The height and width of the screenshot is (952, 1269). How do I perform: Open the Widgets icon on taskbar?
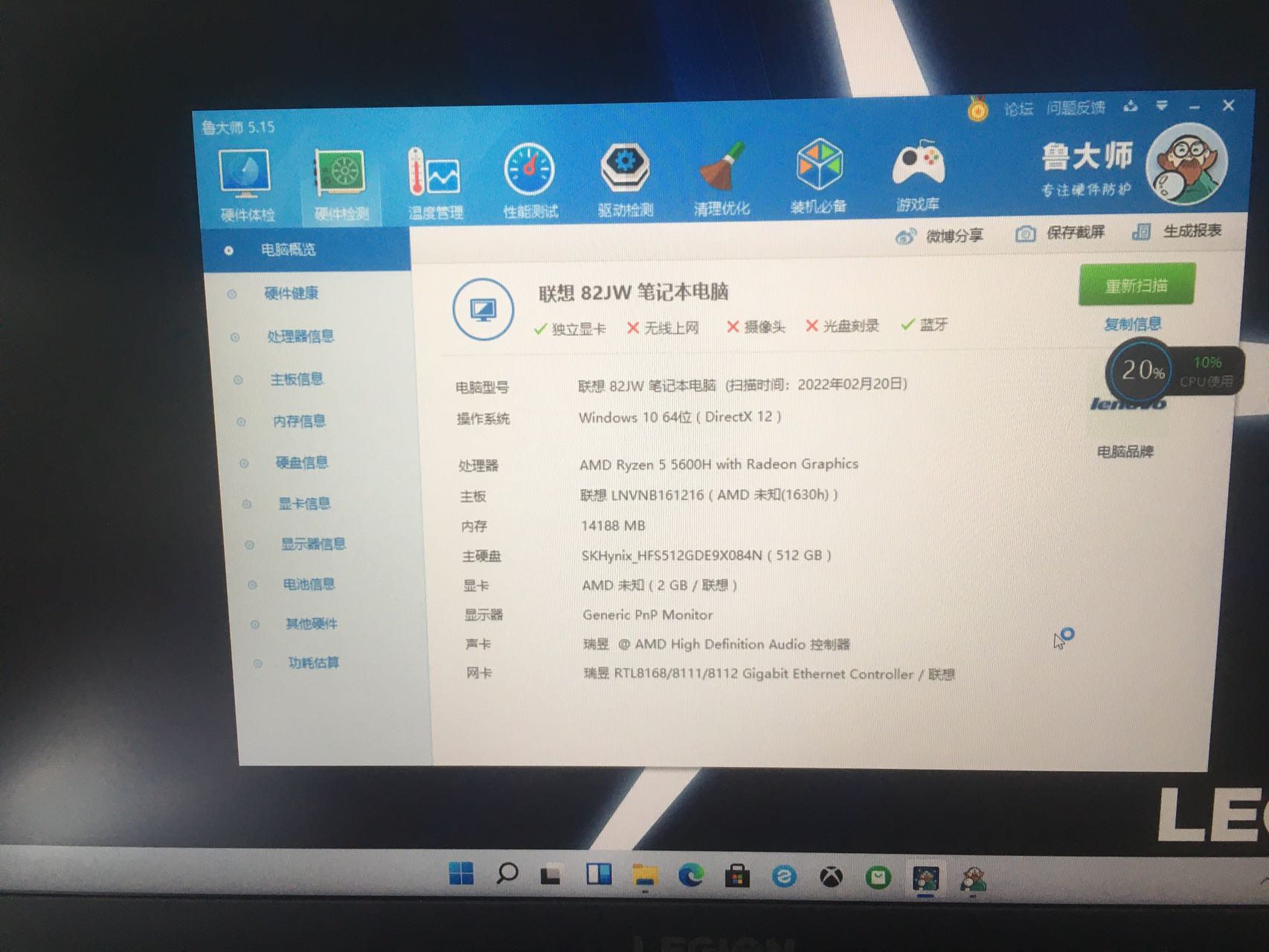click(599, 874)
